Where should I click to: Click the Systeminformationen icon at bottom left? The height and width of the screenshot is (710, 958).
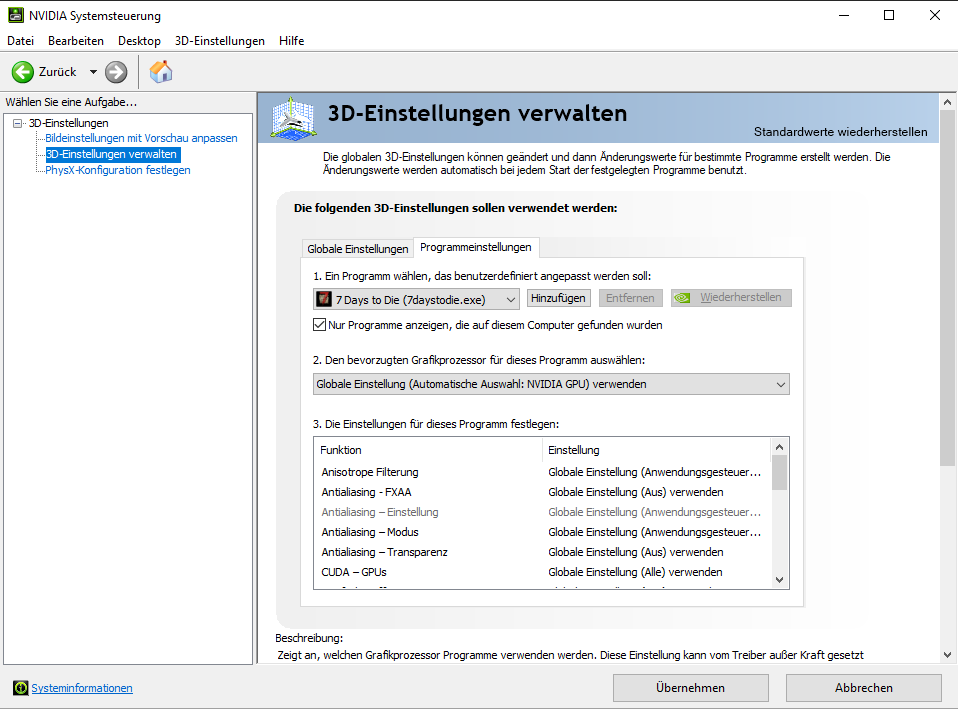[x=21, y=688]
